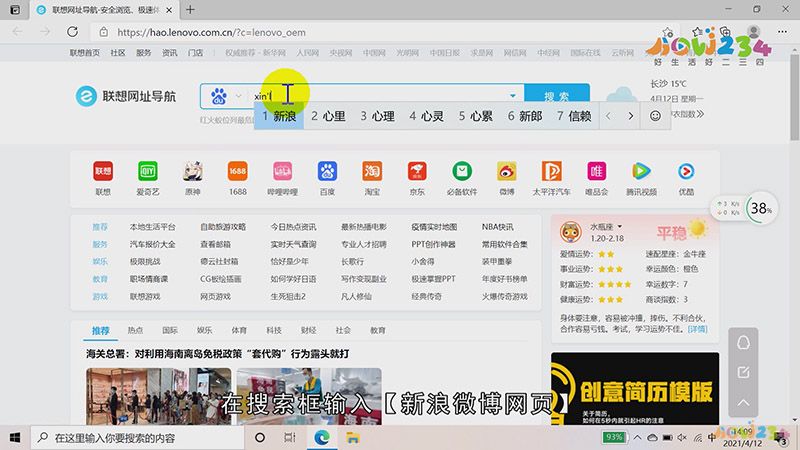Expand the search engine selector dropdown
The image size is (800, 450).
(238, 96)
